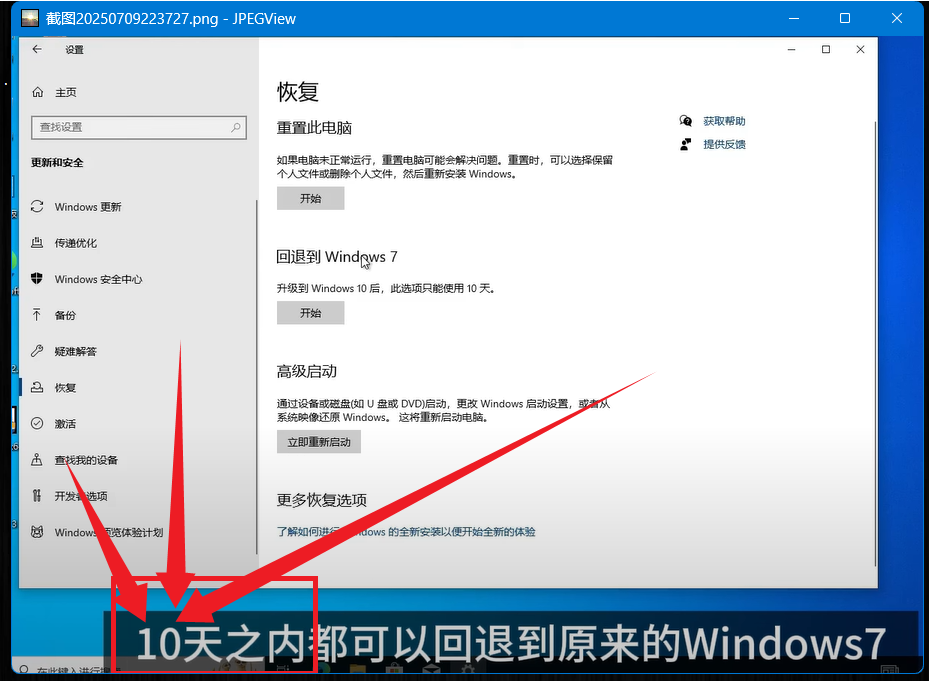Screen dimensions: 929x681
Task: Click 主页 label in sidebar
Action: pos(66,92)
